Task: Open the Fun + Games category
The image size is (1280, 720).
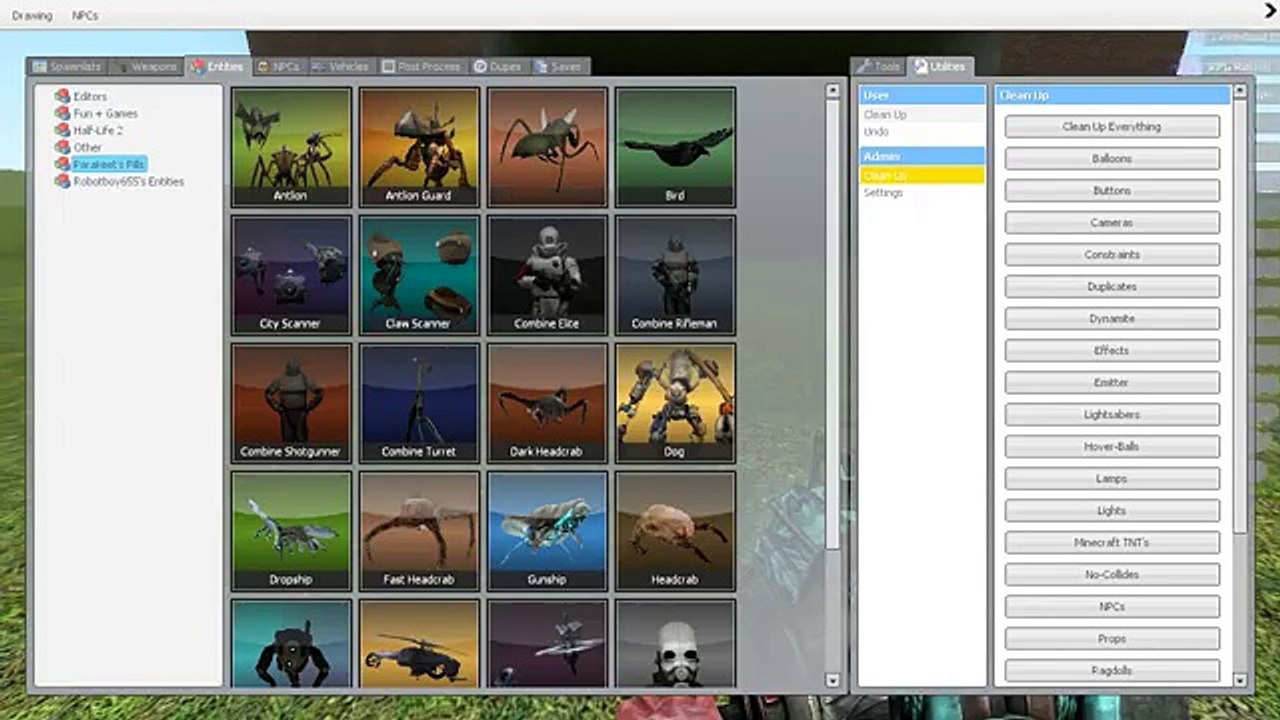Action: tap(105, 113)
